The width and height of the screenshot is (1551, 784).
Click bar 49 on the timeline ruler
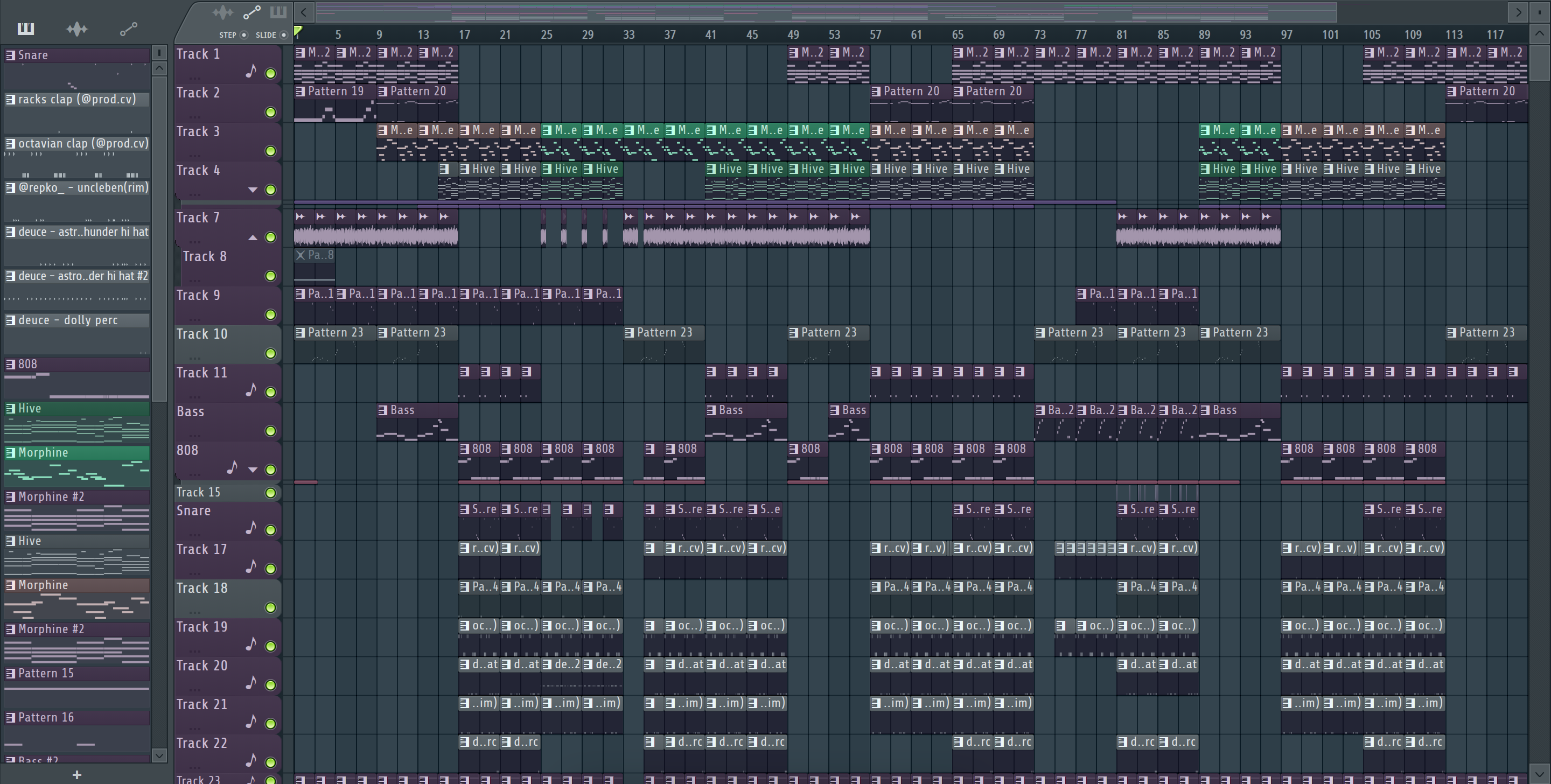point(794,35)
